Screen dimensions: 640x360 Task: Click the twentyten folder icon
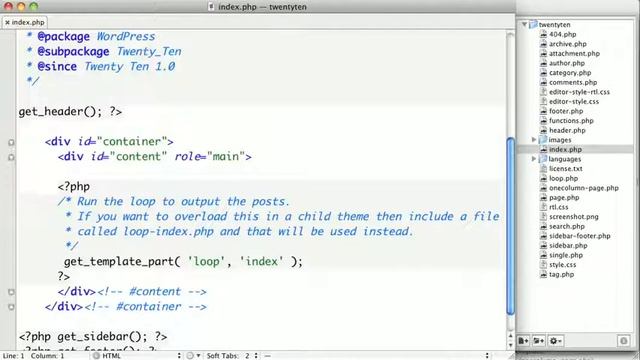click(x=533, y=24)
